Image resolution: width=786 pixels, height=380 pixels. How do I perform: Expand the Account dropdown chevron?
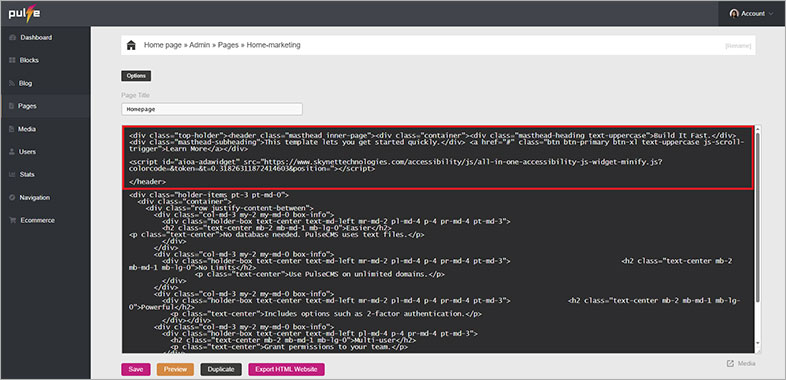click(x=771, y=14)
